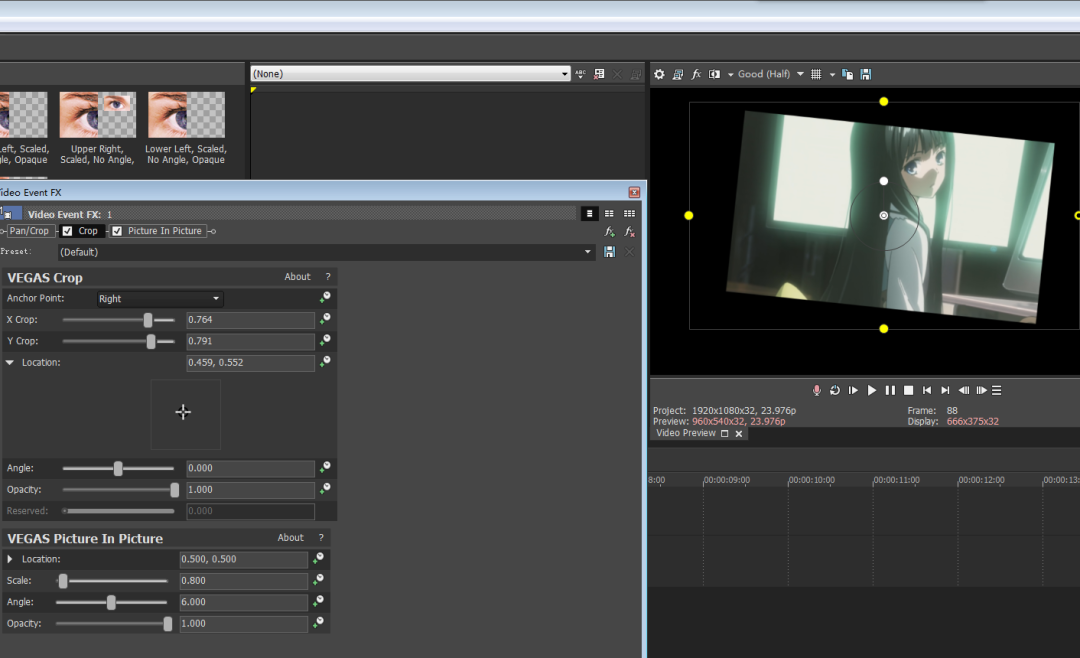Select Crop plug-in in the chain
1080x658 pixels.
(87, 231)
